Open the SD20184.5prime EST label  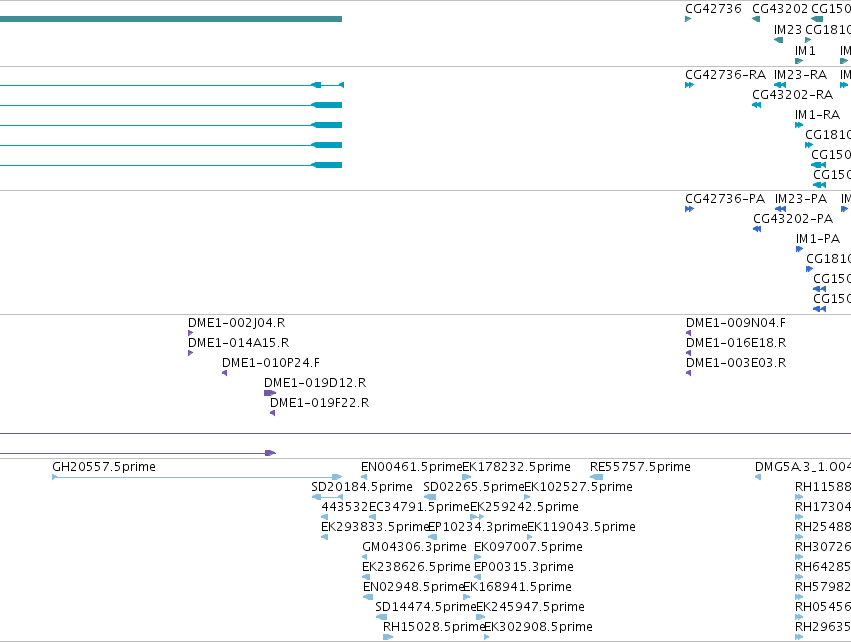362,487
